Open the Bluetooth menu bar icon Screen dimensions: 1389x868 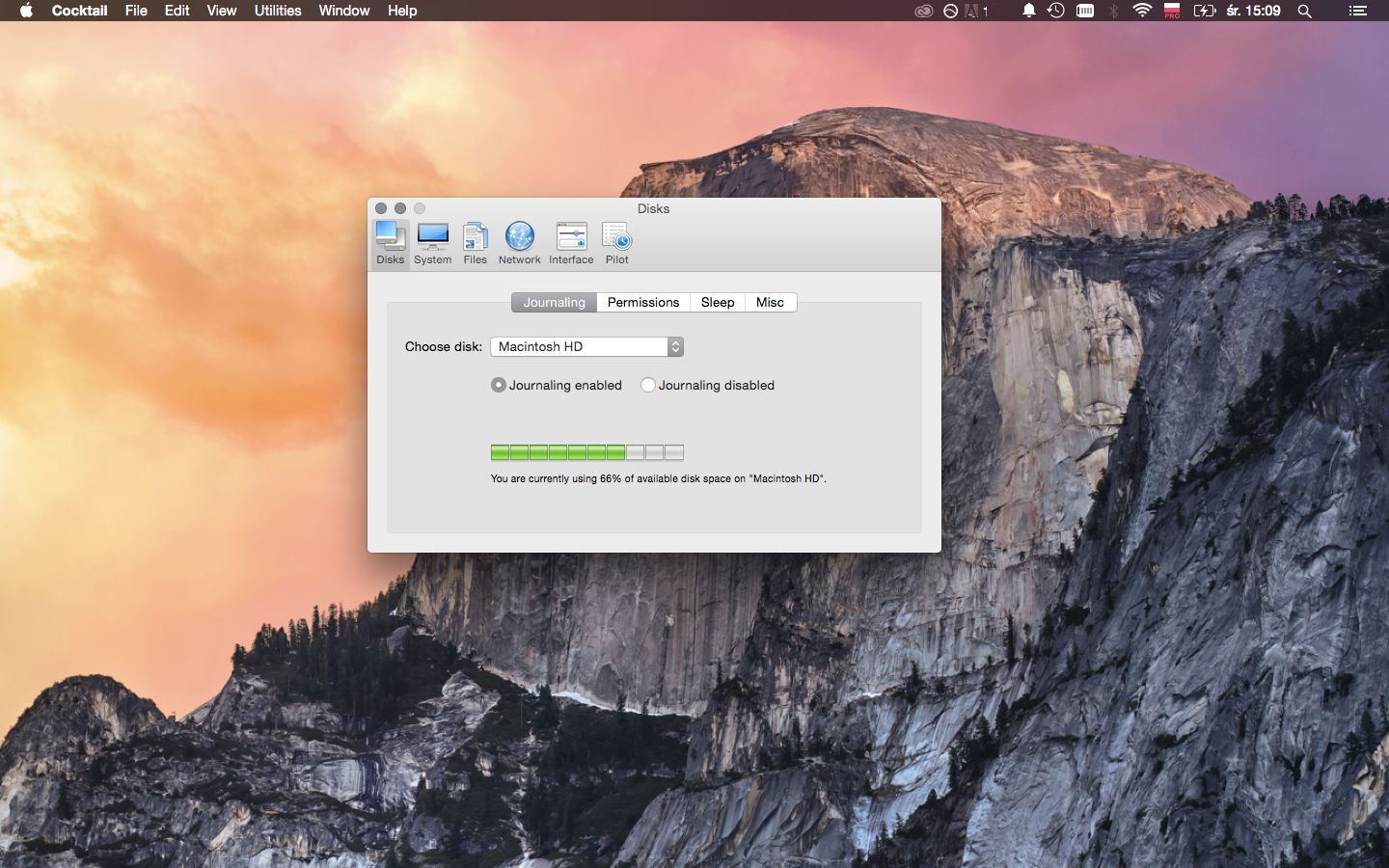[x=1113, y=11]
